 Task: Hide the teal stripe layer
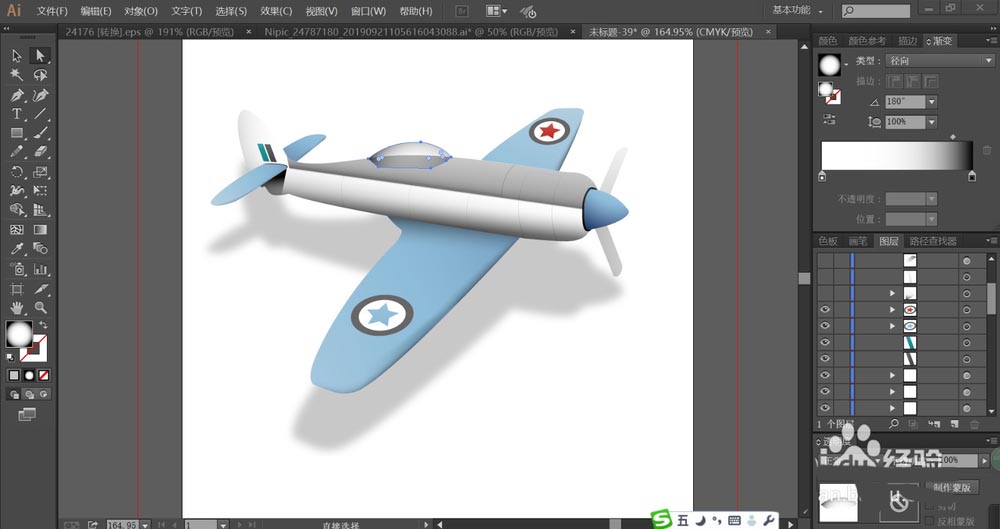click(825, 343)
